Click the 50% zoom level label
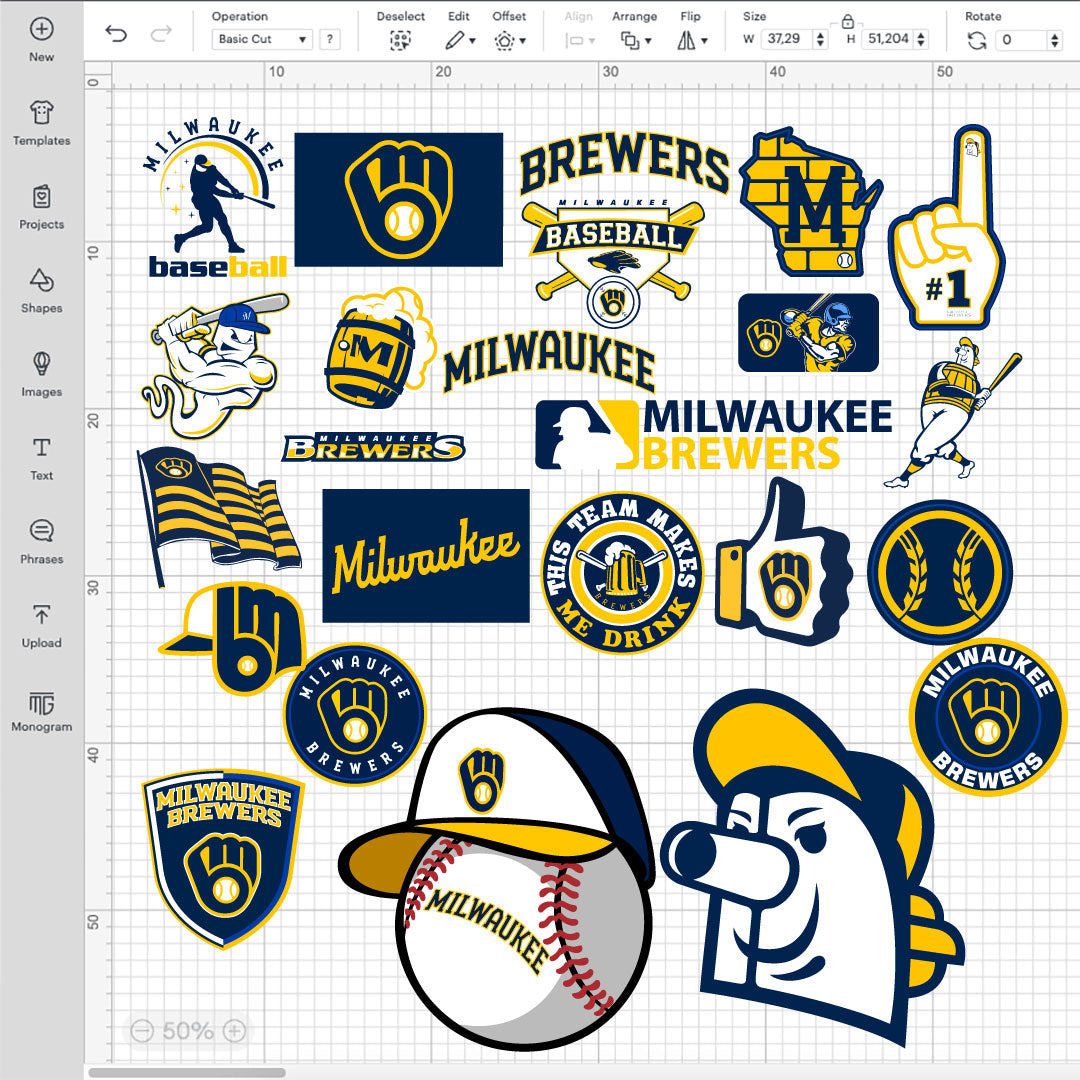Screen dimensions: 1080x1080 (x=188, y=1031)
